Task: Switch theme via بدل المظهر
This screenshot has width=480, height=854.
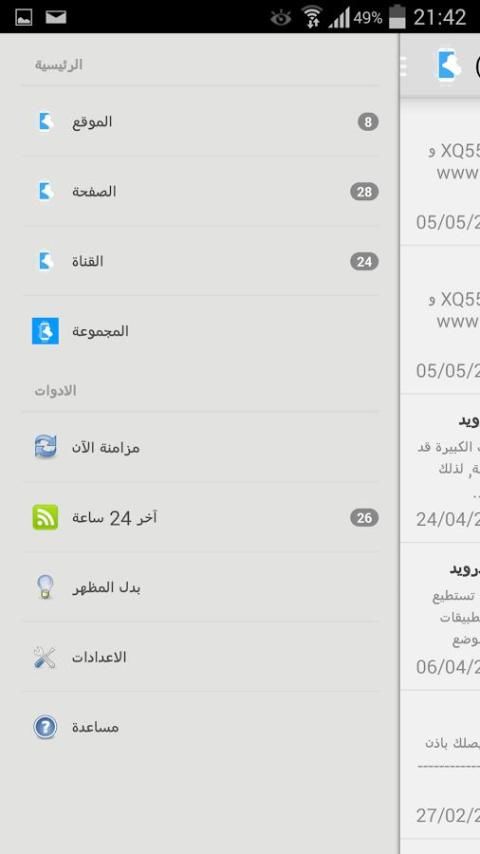Action: click(200, 587)
